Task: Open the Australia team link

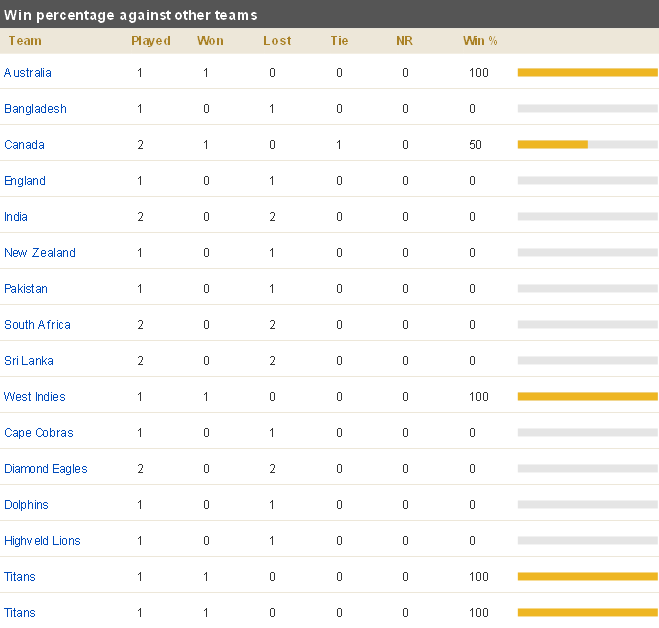Action: tap(28, 73)
